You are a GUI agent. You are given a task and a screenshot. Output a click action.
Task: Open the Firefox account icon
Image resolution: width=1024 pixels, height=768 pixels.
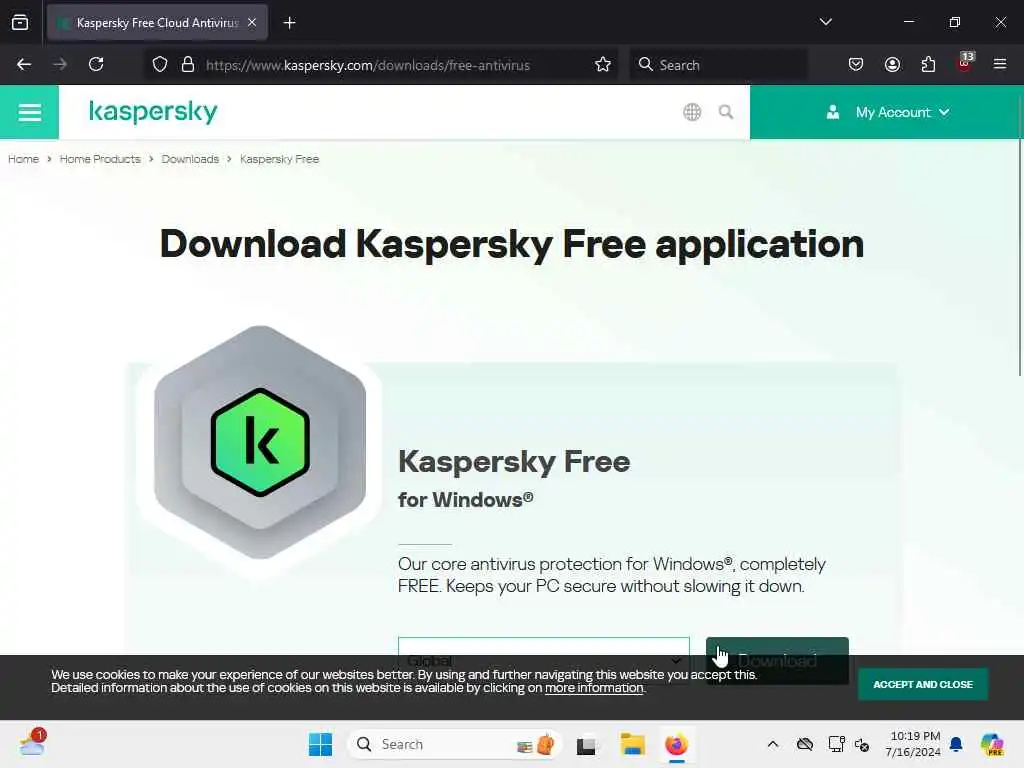[892, 64]
